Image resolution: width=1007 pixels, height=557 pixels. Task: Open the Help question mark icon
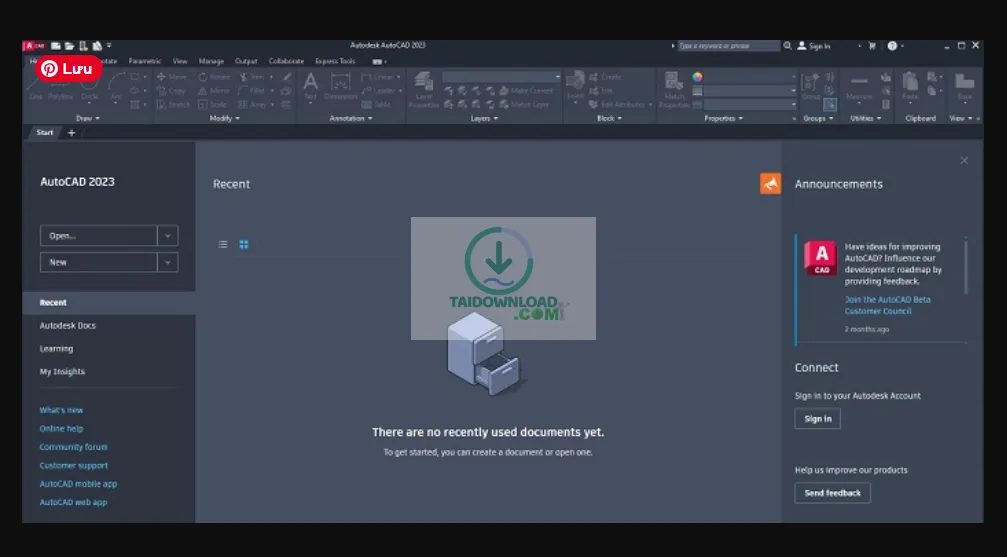(892, 46)
